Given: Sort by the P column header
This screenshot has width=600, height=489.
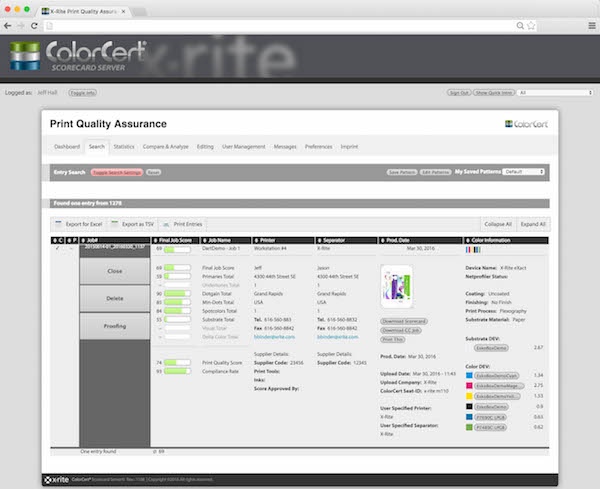Looking at the screenshot, I should pos(72,240).
